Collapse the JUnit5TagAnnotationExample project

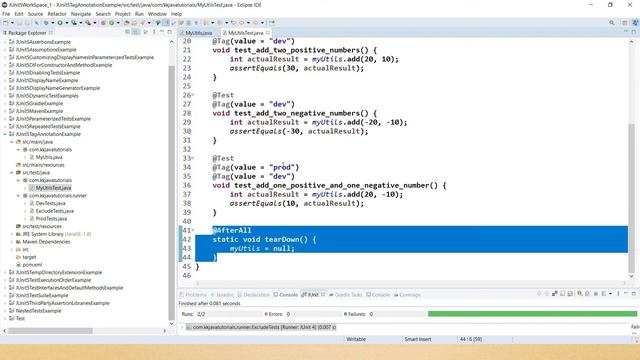click(5, 134)
